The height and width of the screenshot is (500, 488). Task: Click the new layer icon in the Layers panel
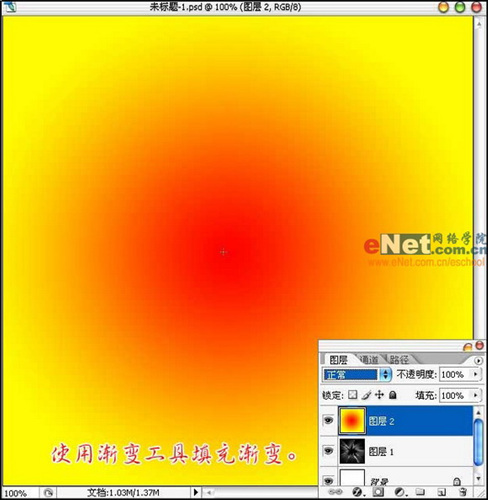click(442, 492)
